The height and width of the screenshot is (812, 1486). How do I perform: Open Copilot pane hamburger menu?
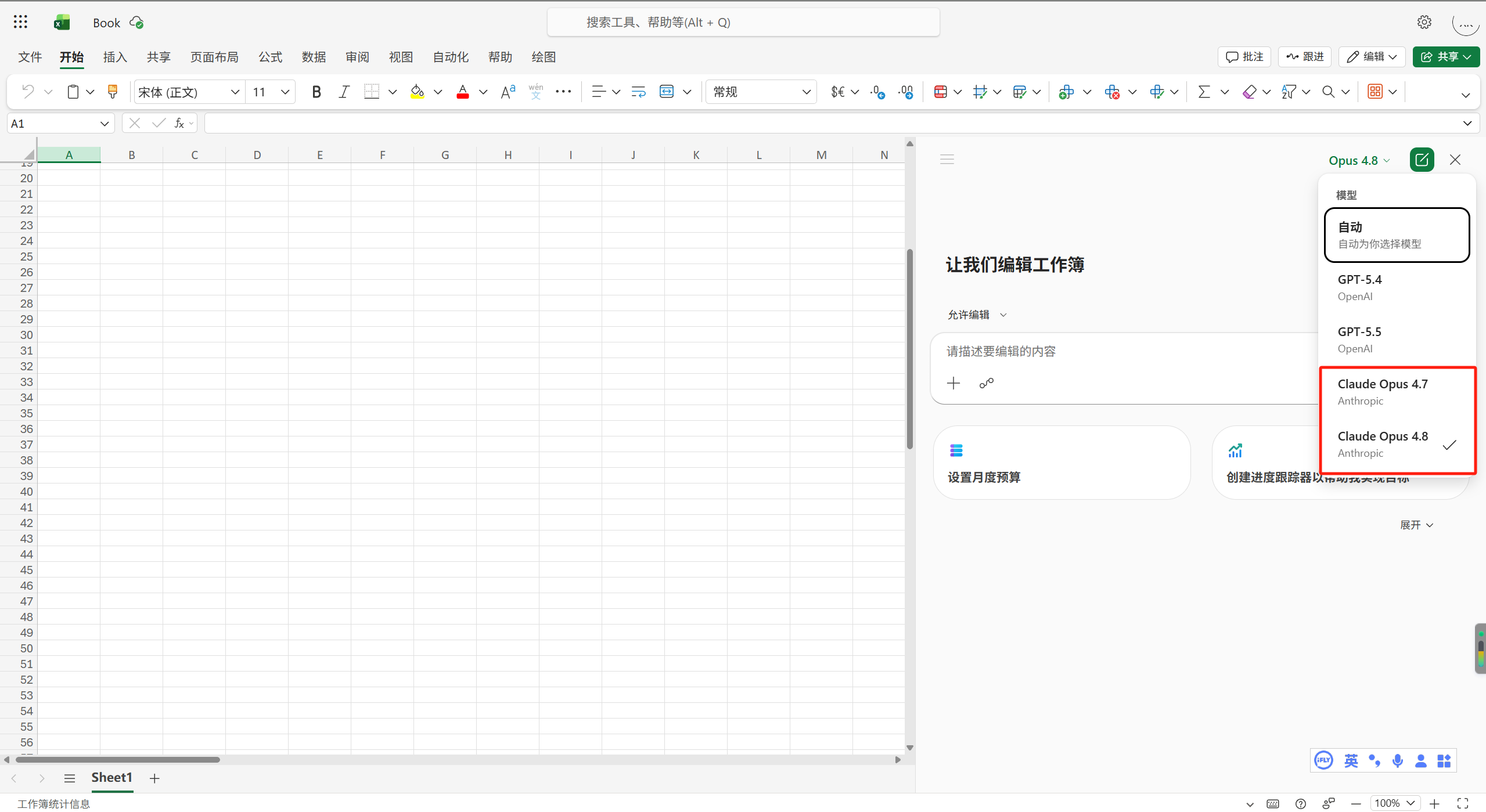[x=947, y=159]
